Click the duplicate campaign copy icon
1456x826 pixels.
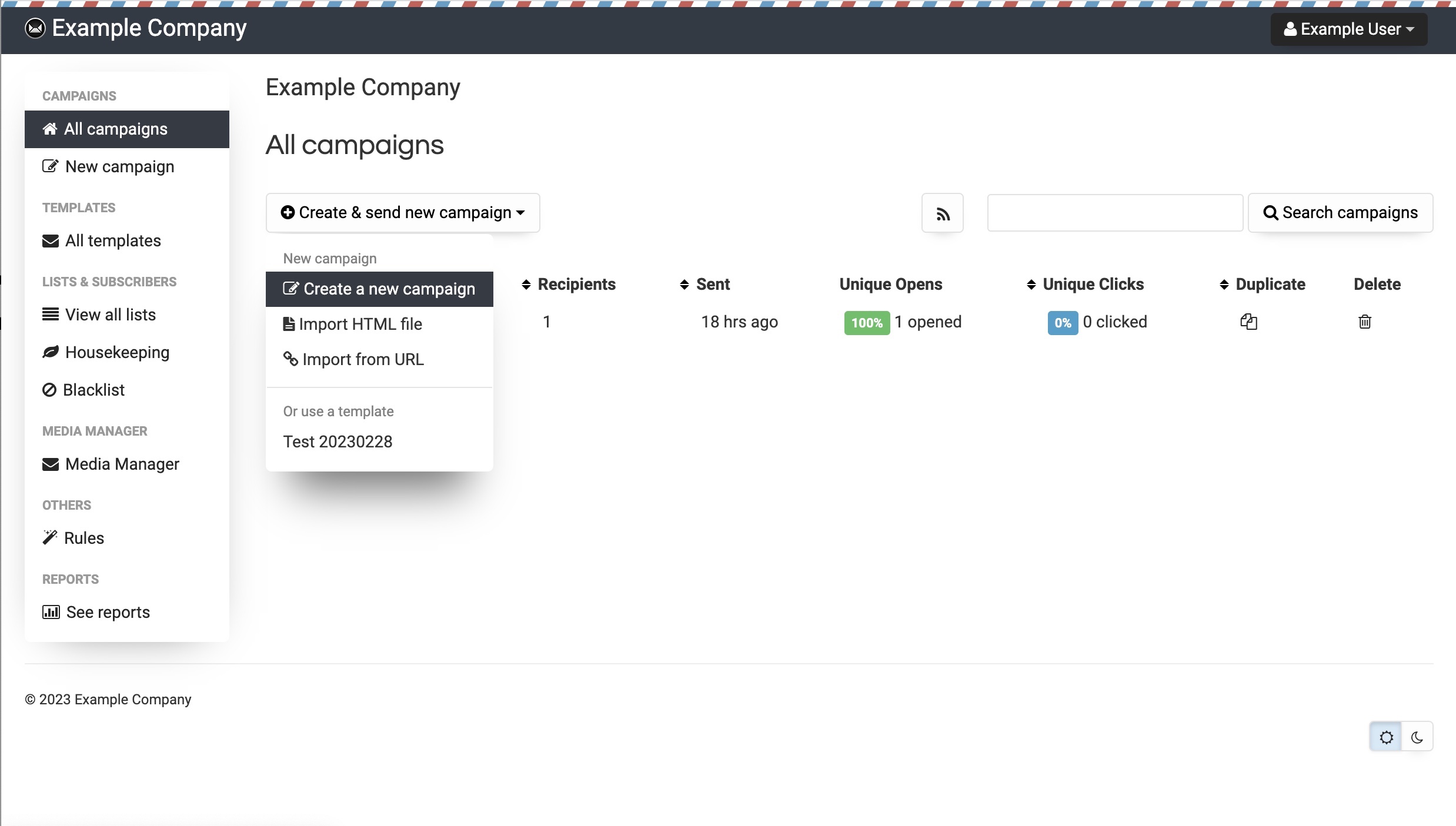[x=1249, y=322]
